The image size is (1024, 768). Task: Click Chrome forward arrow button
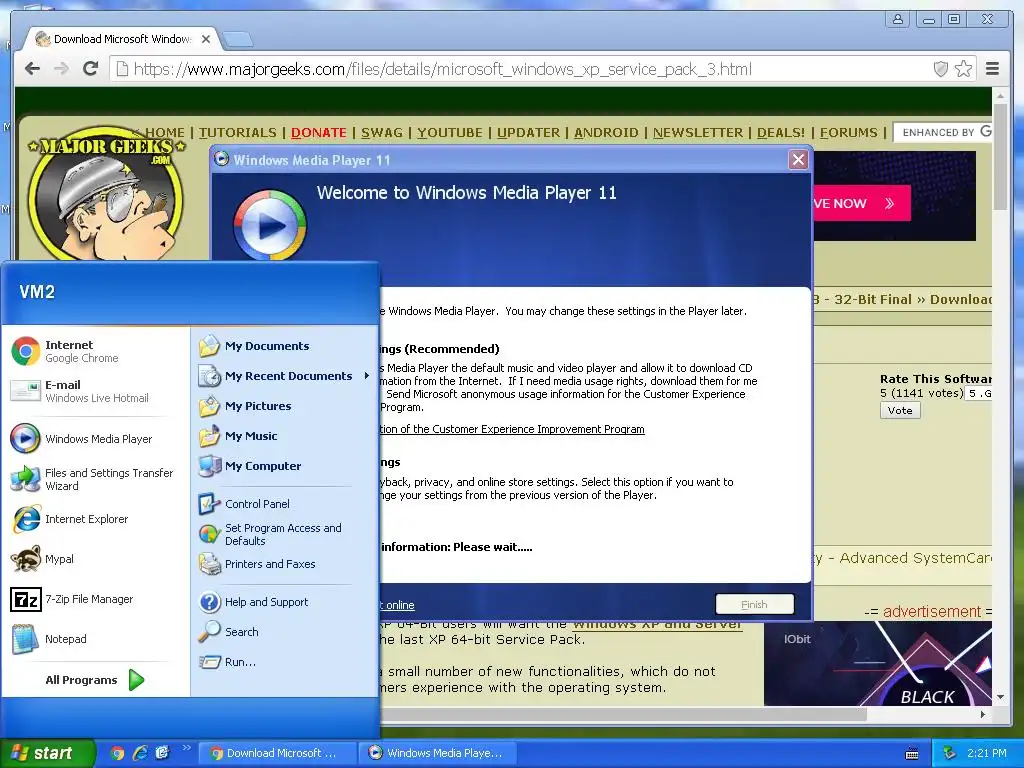(61, 69)
